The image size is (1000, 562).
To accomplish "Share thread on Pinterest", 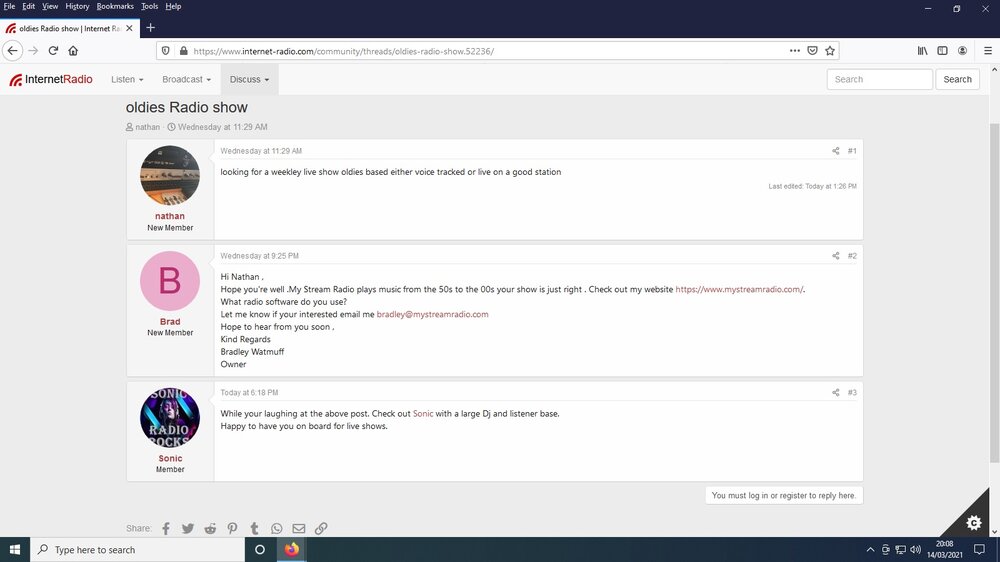I will click(x=232, y=528).
